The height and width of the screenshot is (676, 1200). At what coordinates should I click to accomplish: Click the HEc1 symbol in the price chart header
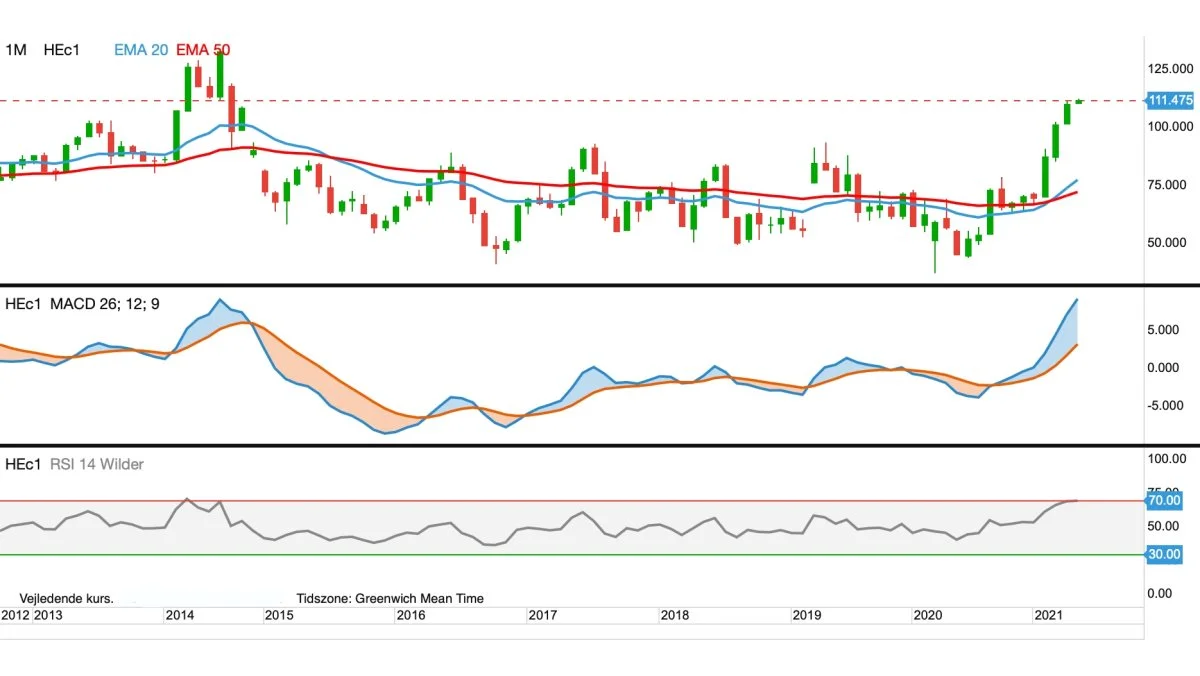[x=62, y=49]
